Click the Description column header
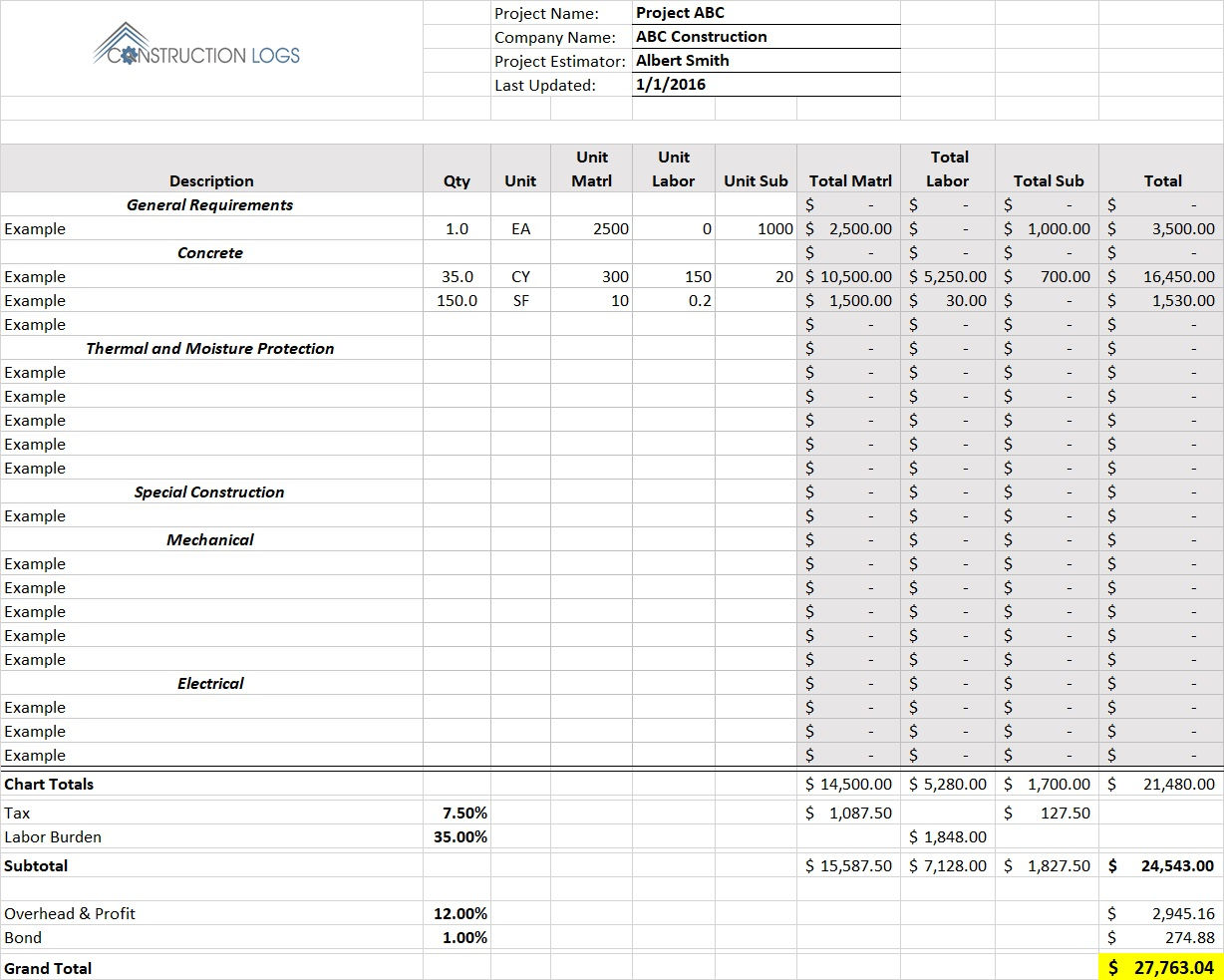Screen dimensions: 1224x980 point(211,180)
